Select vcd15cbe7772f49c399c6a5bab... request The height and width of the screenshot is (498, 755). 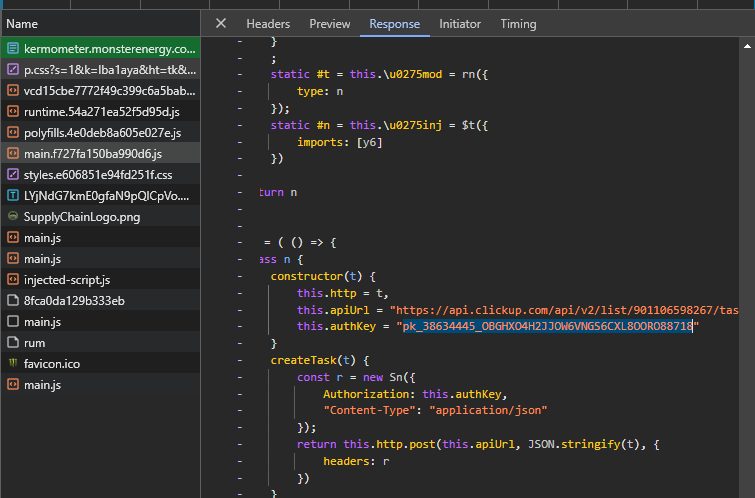point(100,91)
